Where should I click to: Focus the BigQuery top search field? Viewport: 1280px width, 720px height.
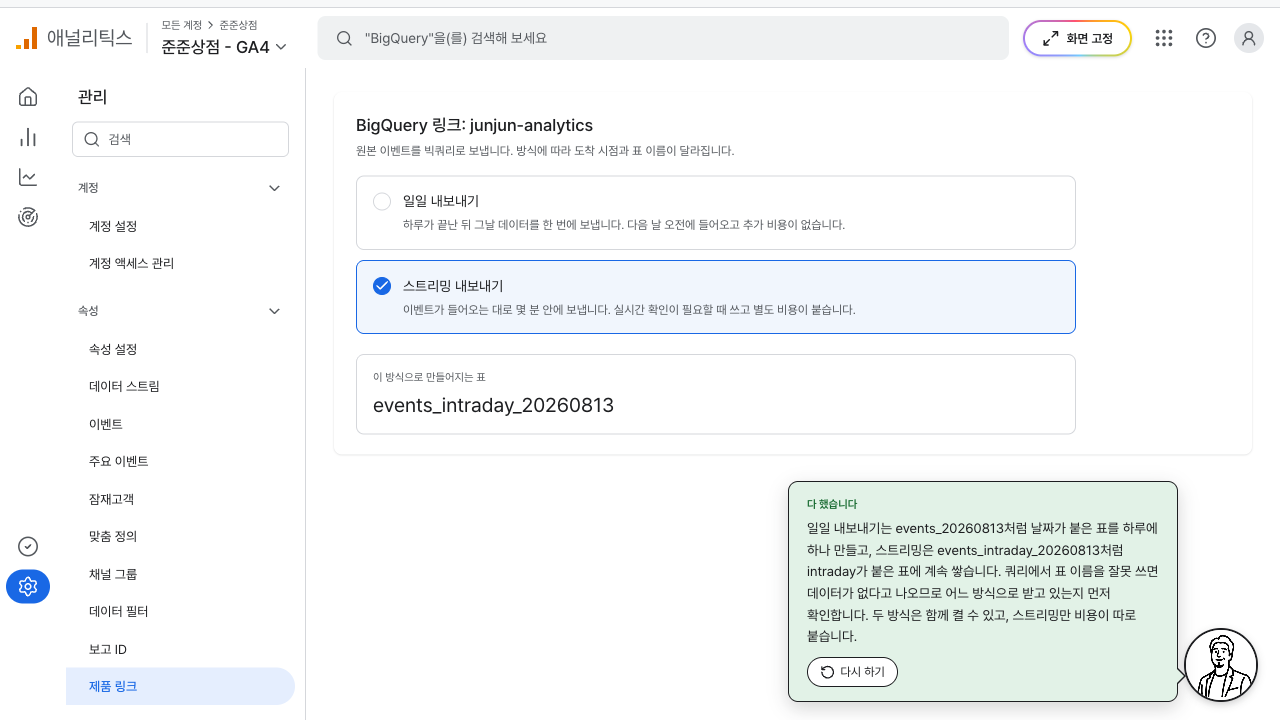663,38
